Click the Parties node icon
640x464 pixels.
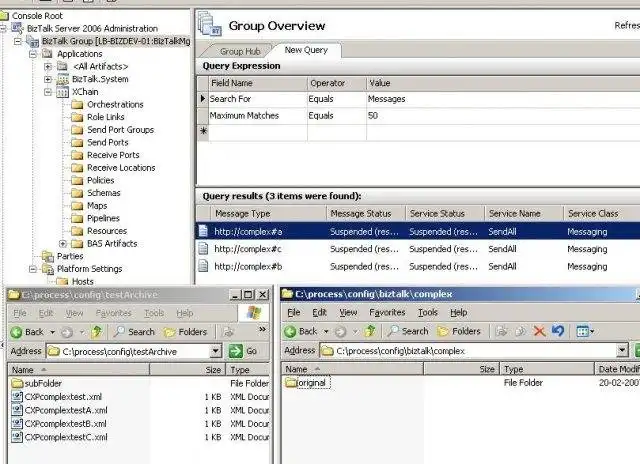click(48, 257)
